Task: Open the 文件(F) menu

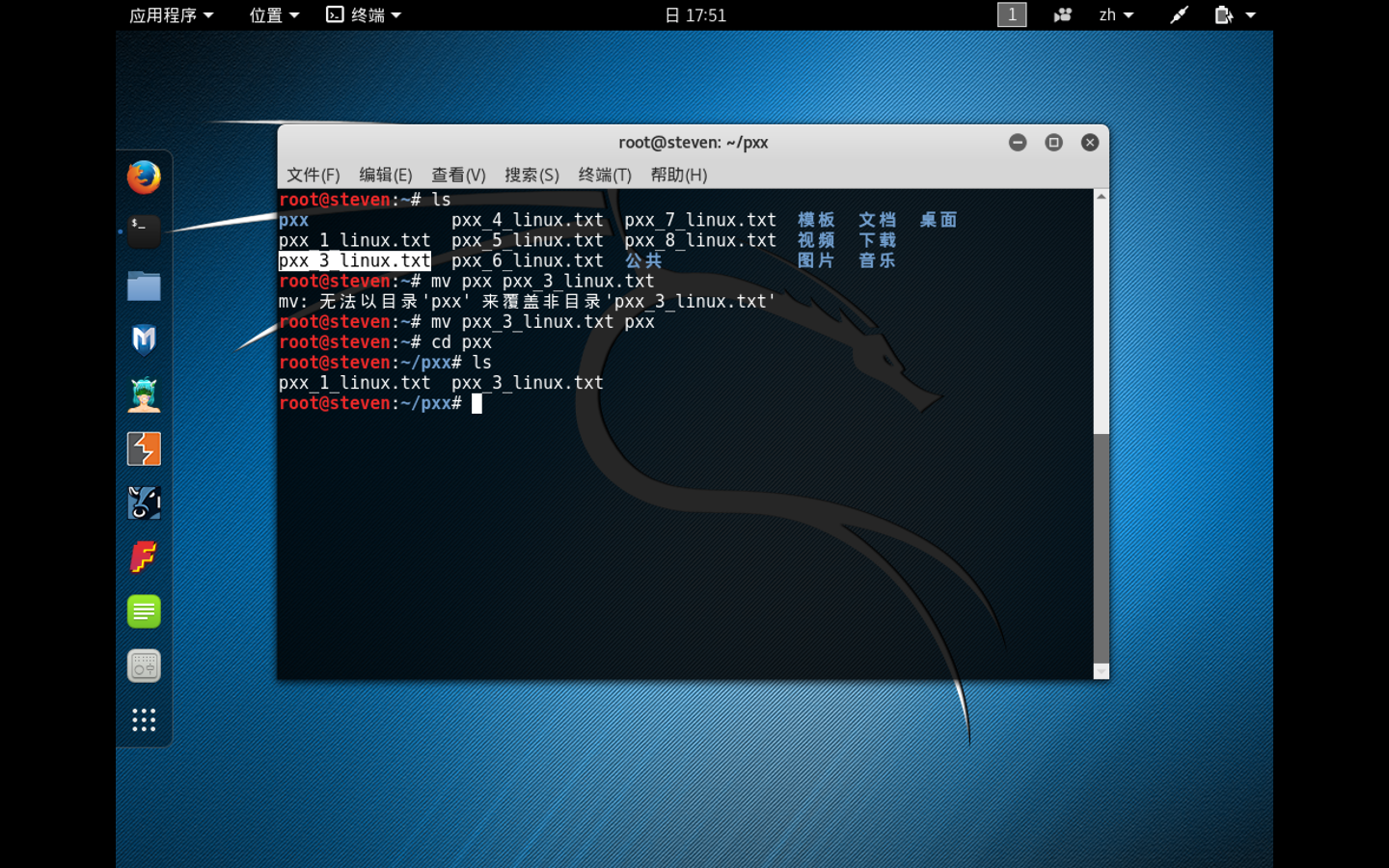Action: [x=313, y=175]
